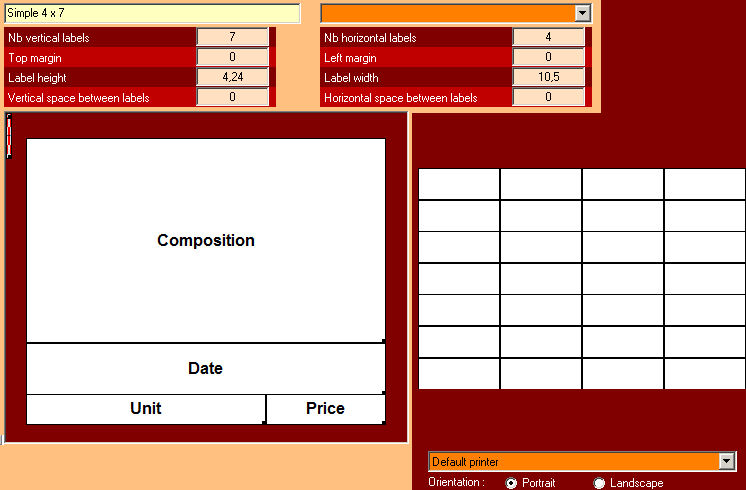
Task: Edit the Left margin value
Action: coord(549,57)
